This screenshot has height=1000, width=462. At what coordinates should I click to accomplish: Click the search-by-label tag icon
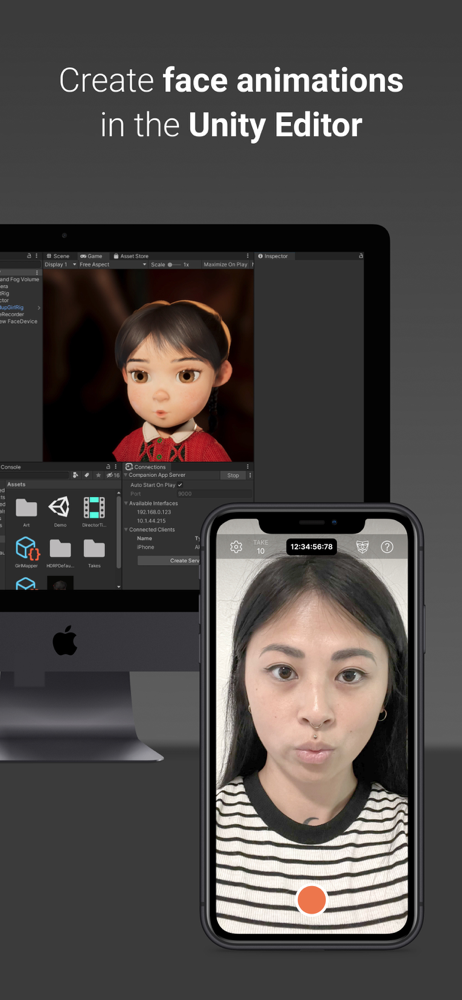[87, 475]
